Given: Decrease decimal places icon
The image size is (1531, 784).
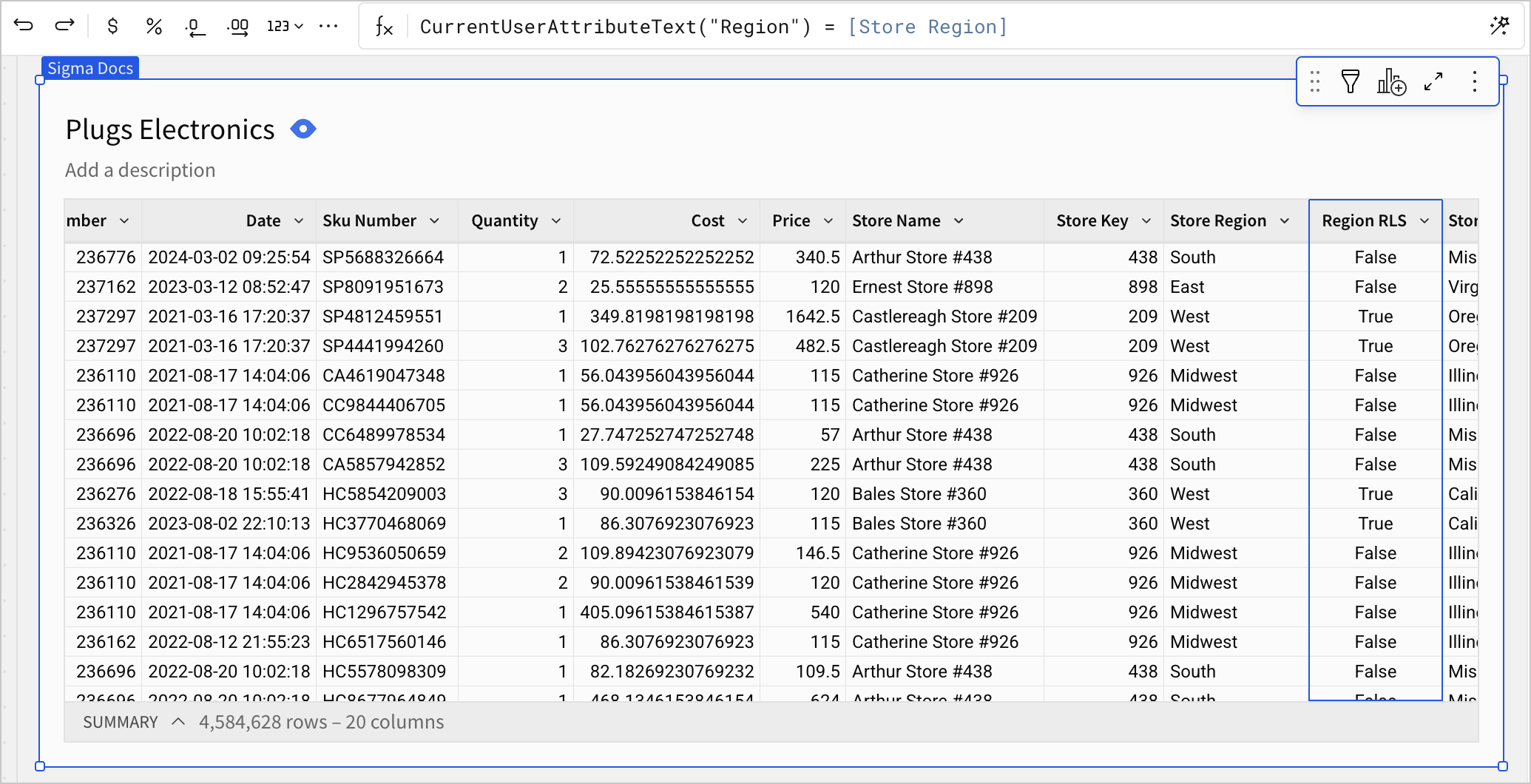Looking at the screenshot, I should [195, 27].
